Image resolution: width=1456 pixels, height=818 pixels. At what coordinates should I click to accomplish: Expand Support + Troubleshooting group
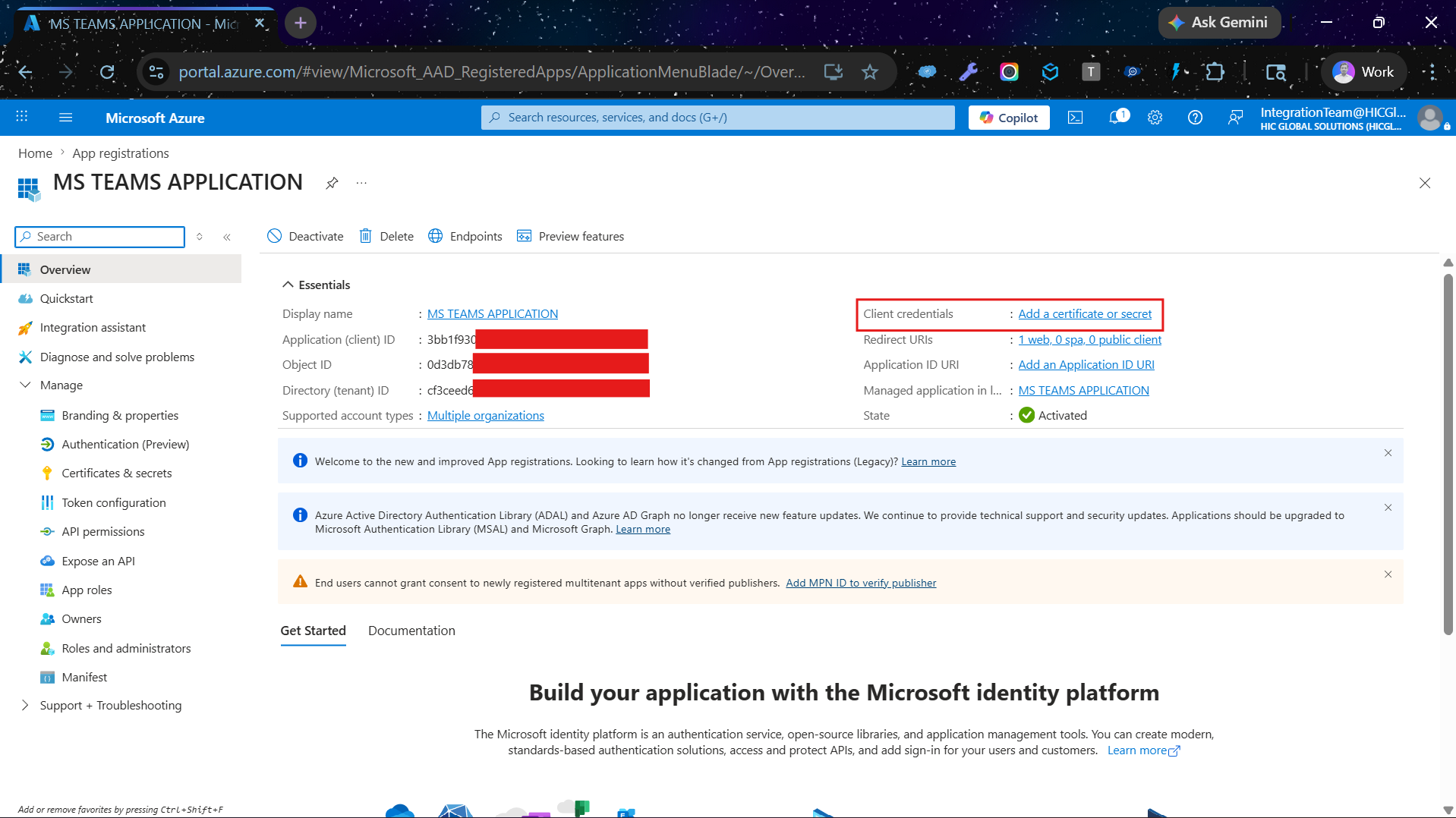click(x=25, y=705)
